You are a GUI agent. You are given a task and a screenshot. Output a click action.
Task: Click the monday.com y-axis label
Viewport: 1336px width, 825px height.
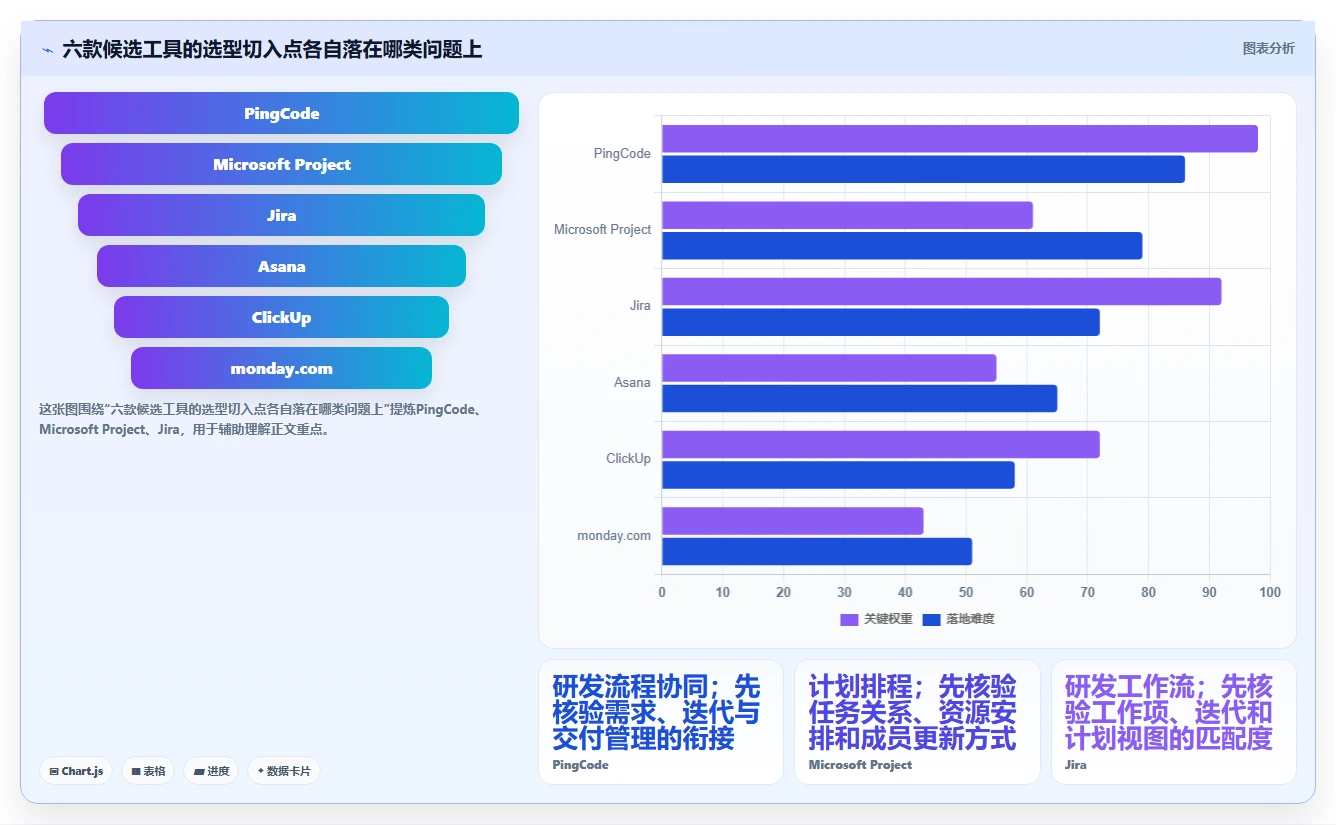(x=614, y=535)
